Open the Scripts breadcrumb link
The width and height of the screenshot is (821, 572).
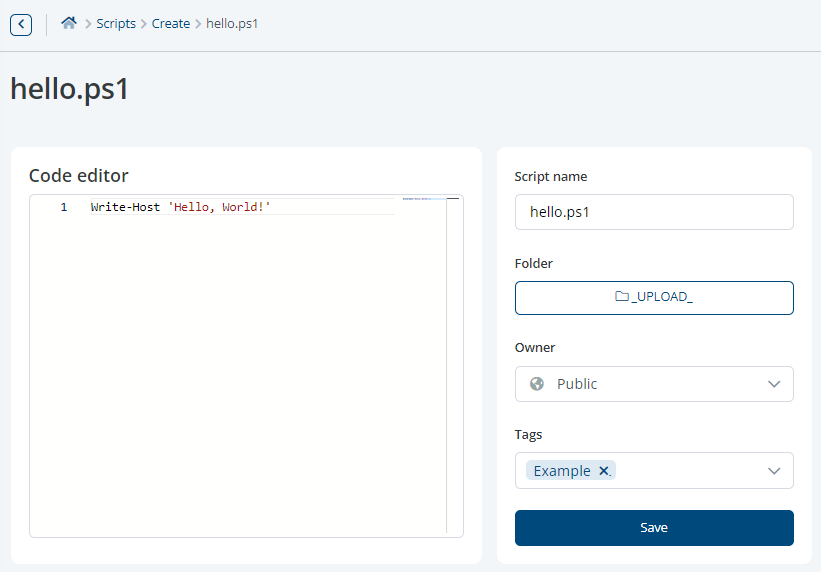point(116,24)
